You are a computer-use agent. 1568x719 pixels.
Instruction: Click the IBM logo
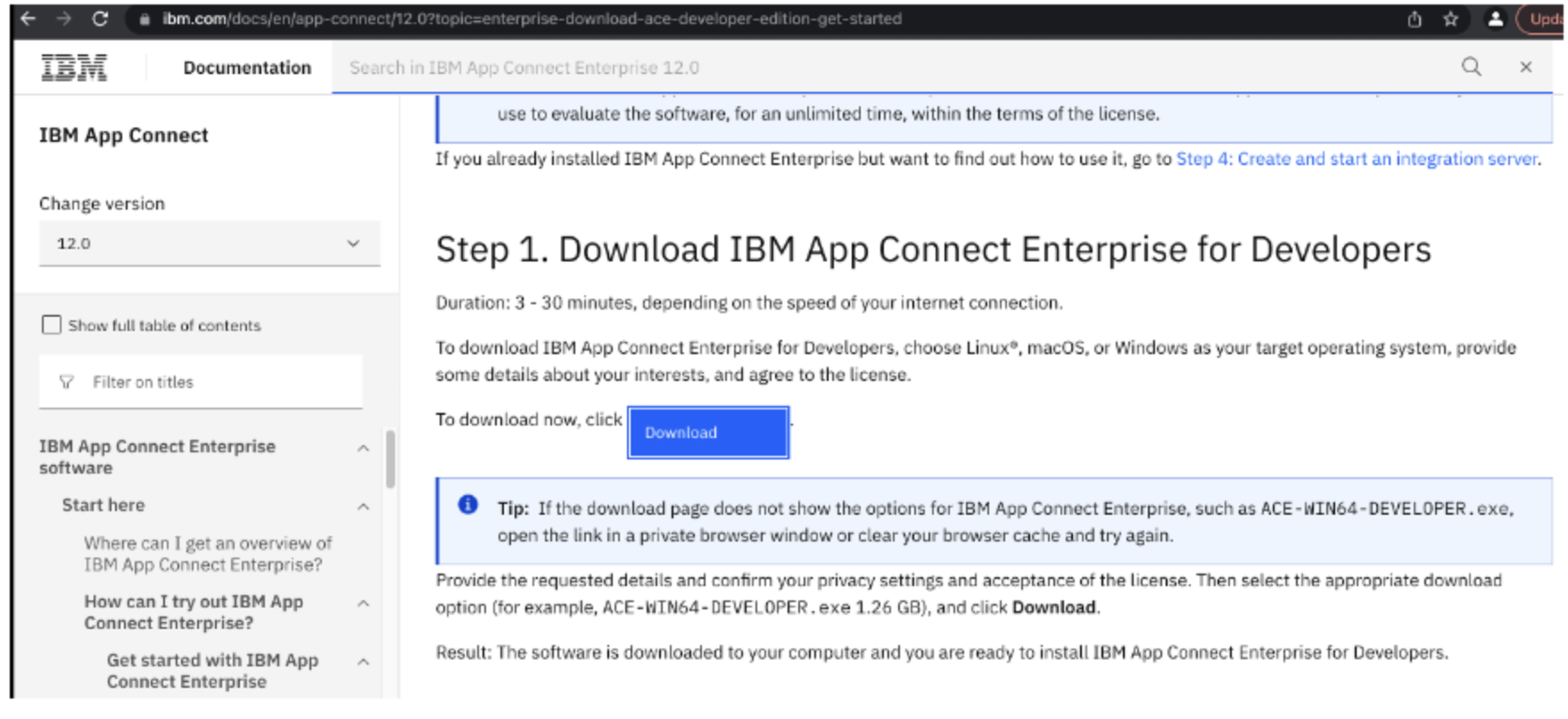74,68
